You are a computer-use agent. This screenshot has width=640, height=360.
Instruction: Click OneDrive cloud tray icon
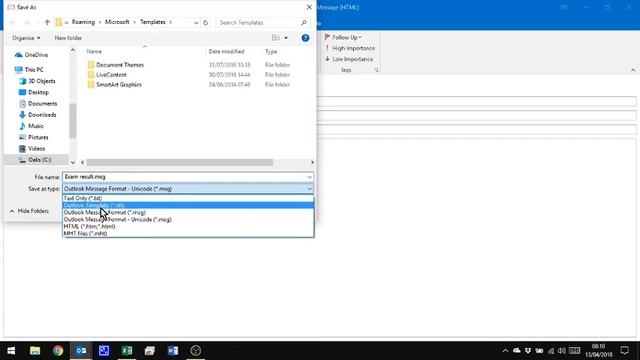point(517,351)
